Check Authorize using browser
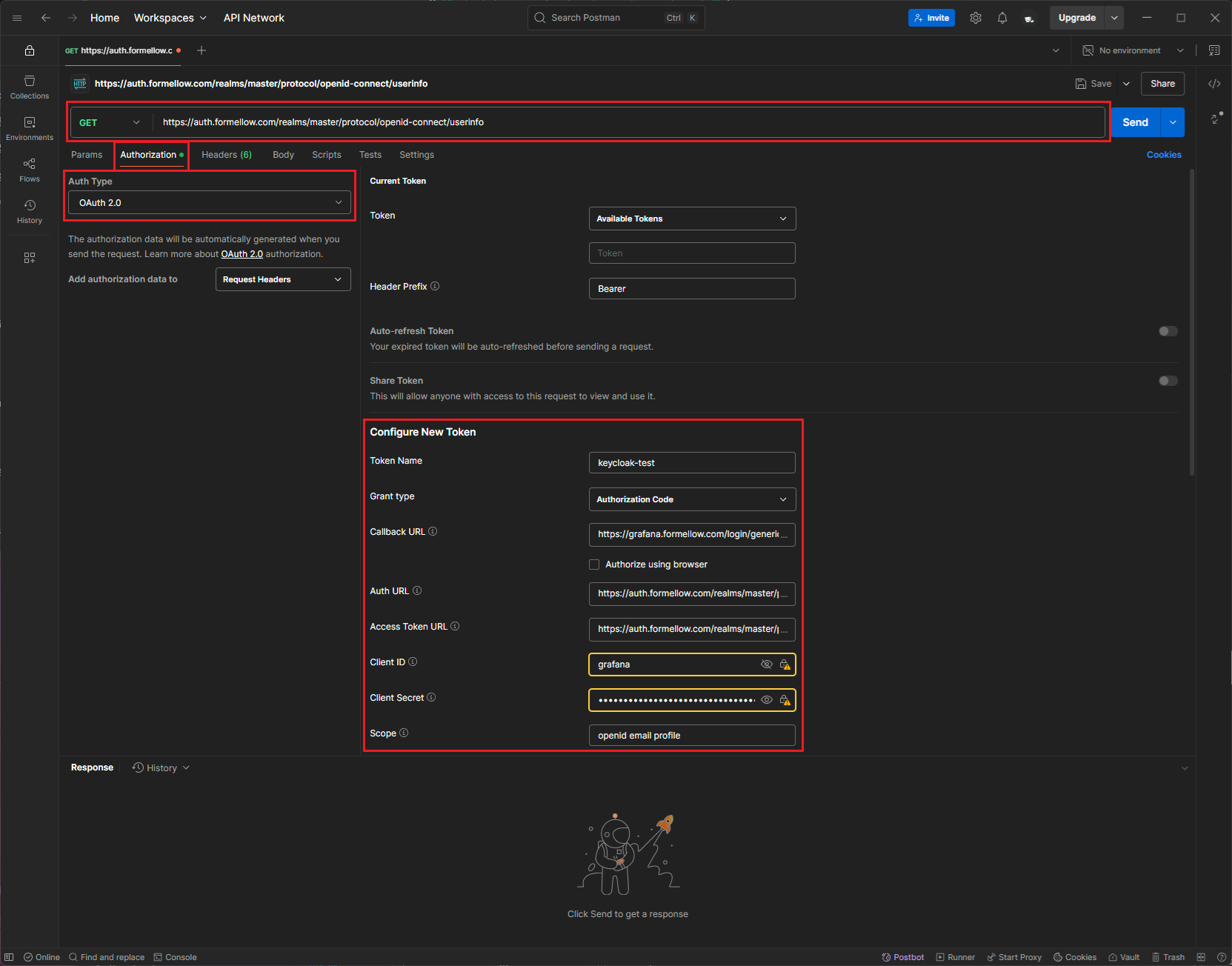This screenshot has width=1232, height=966. tap(594, 564)
